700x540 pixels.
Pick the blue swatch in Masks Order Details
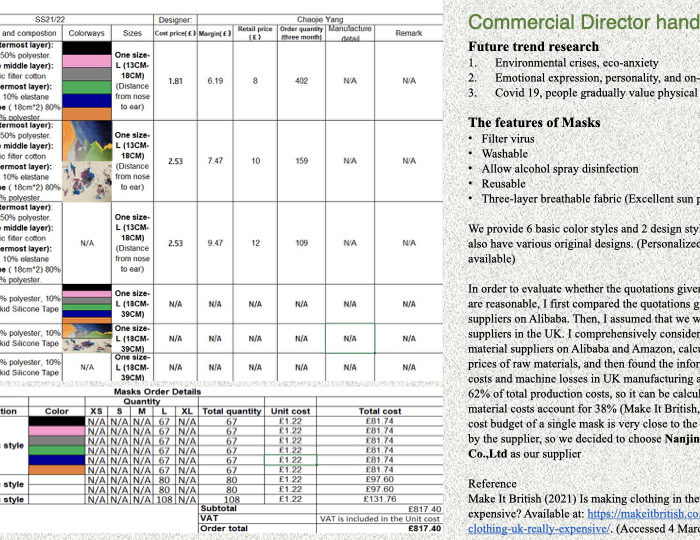click(x=57, y=460)
